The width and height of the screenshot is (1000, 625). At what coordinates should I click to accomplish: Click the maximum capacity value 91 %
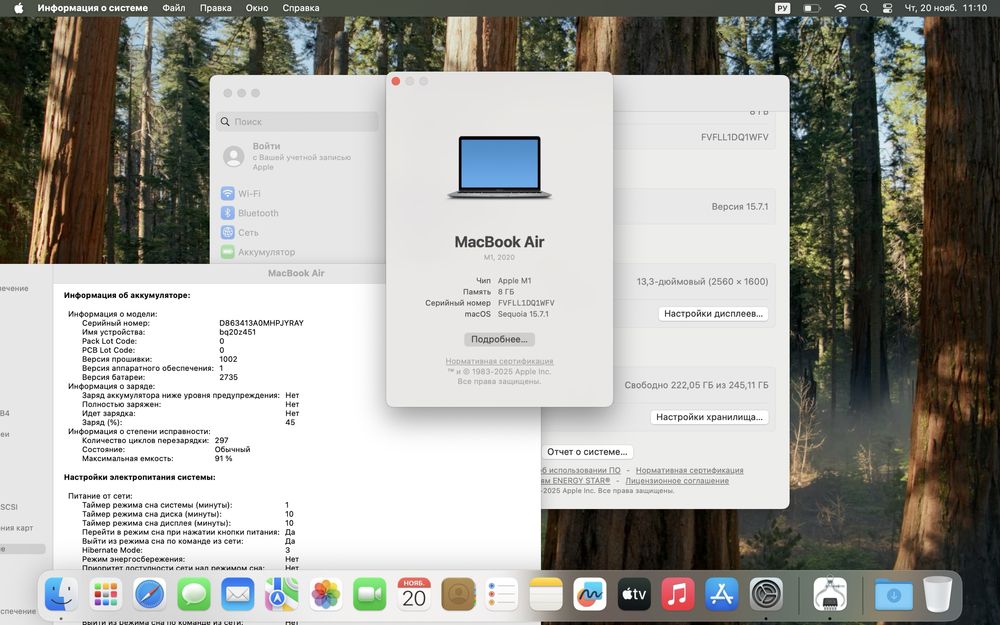tap(223, 459)
